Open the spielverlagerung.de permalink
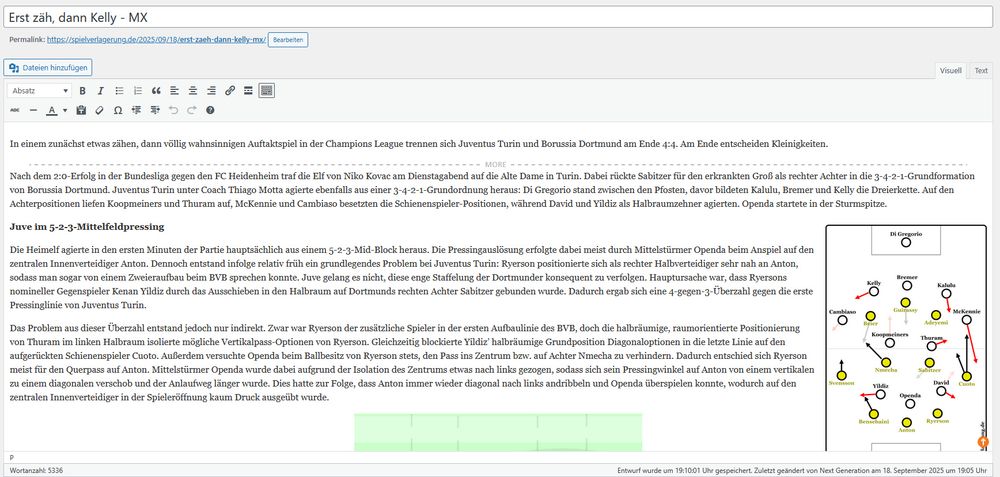Image resolution: width=1000 pixels, height=477 pixels. (157, 40)
